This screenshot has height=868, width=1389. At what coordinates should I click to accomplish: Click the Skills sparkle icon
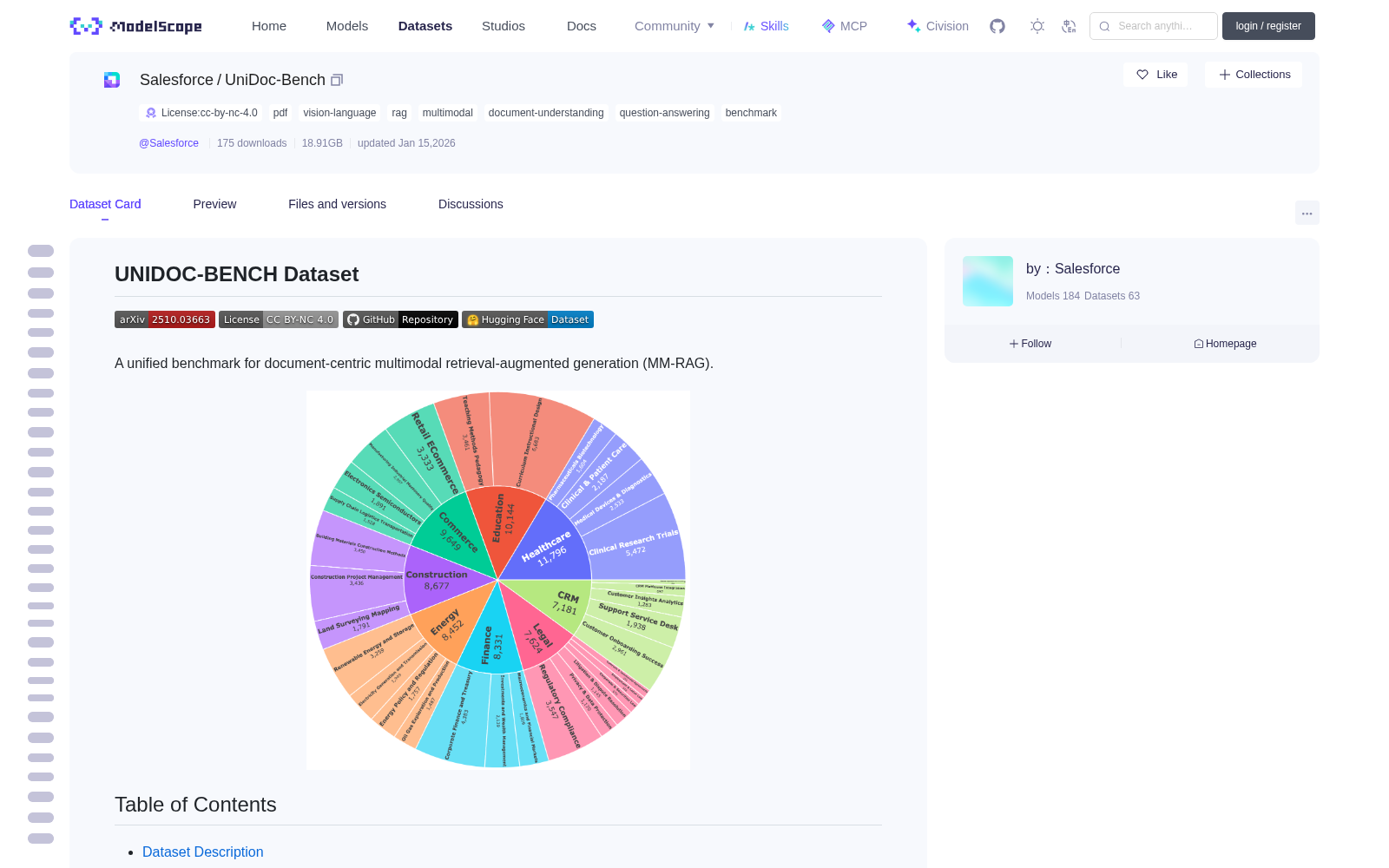tap(749, 26)
